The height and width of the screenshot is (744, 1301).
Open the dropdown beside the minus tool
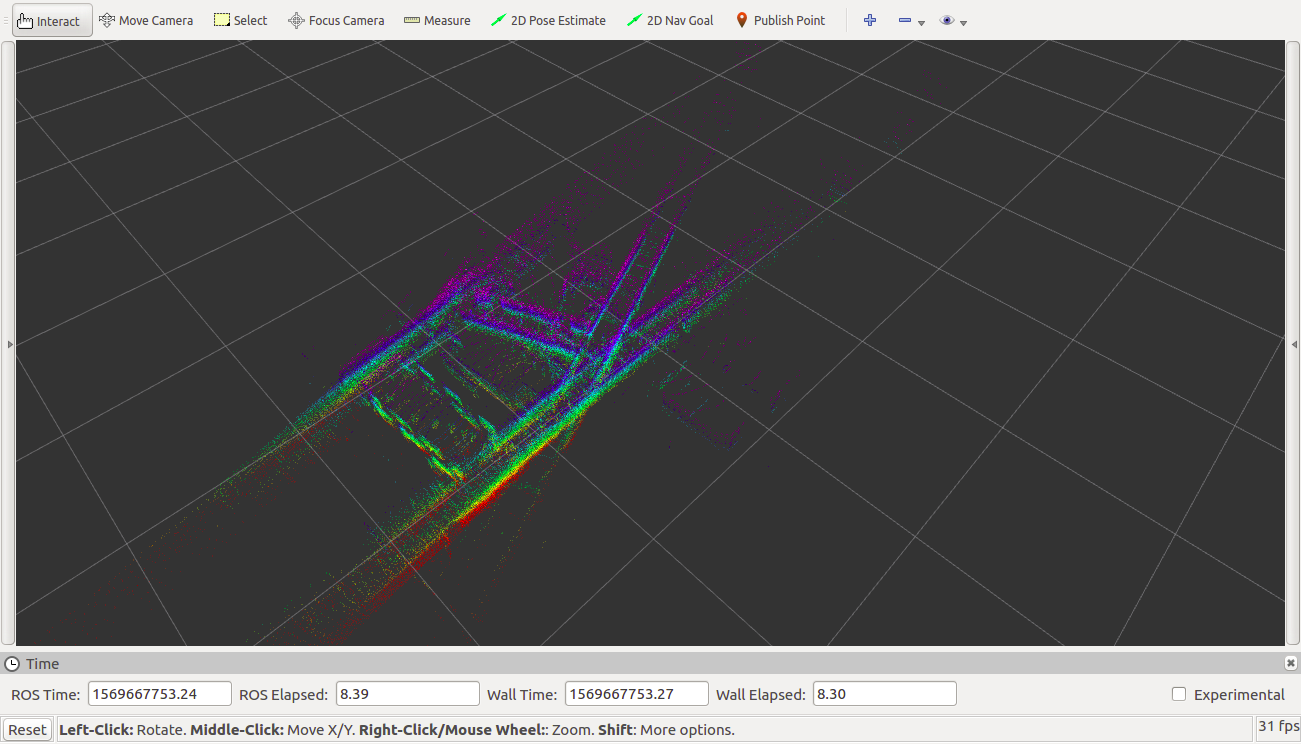920,22
